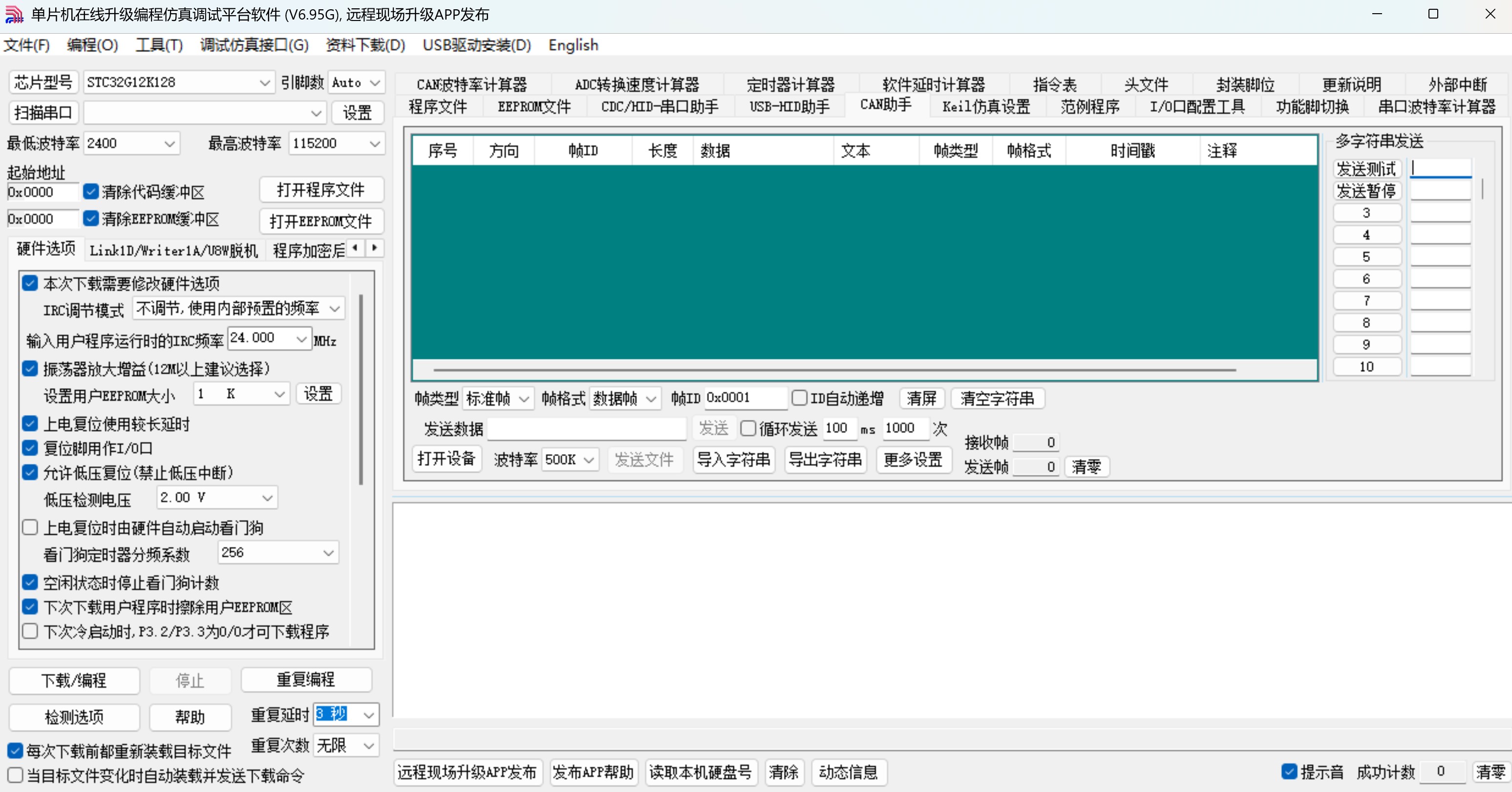Click the 时间戳 column header
This screenshot has height=792, width=1512.
point(1132,151)
